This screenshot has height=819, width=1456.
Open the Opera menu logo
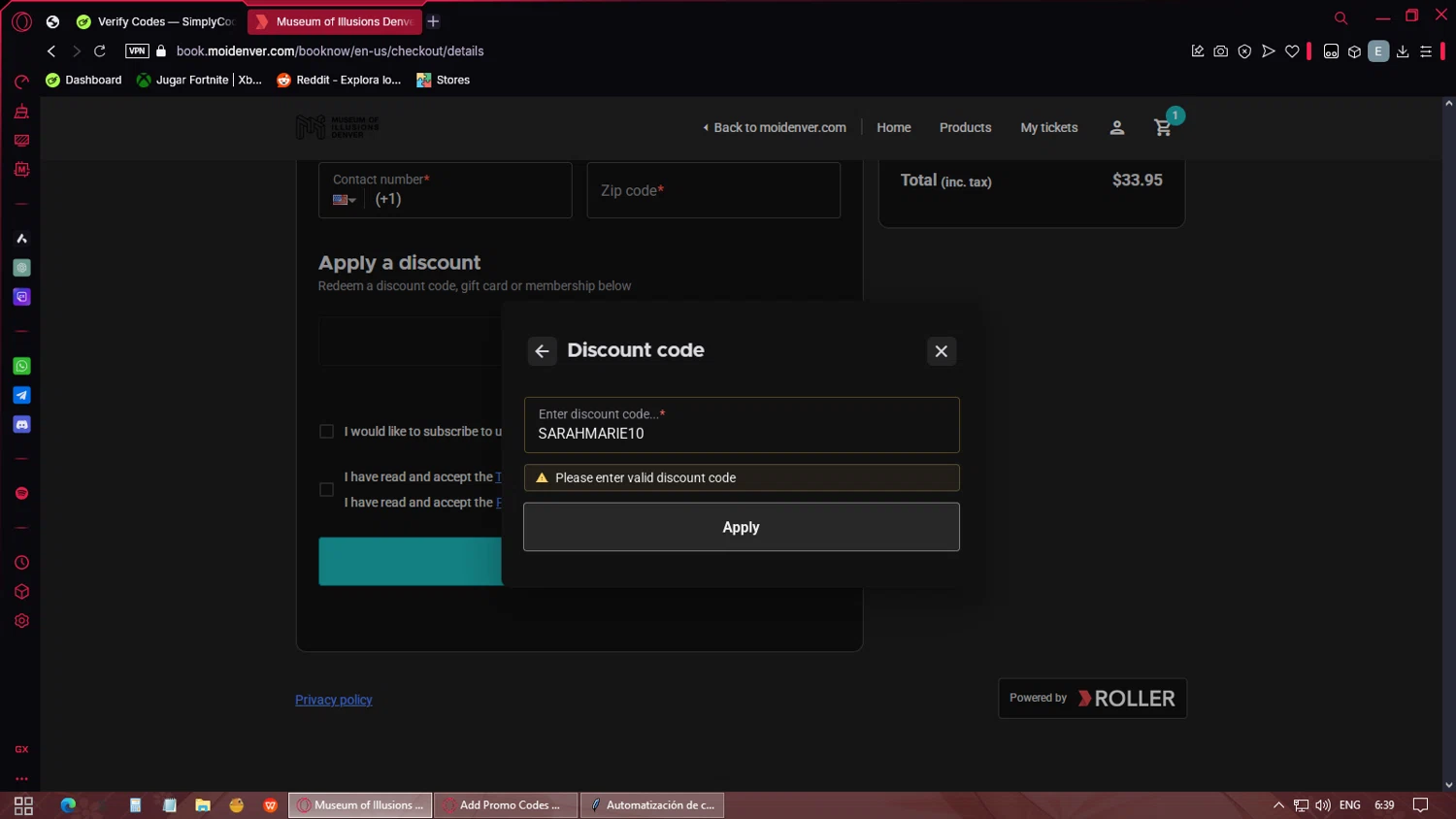click(21, 21)
